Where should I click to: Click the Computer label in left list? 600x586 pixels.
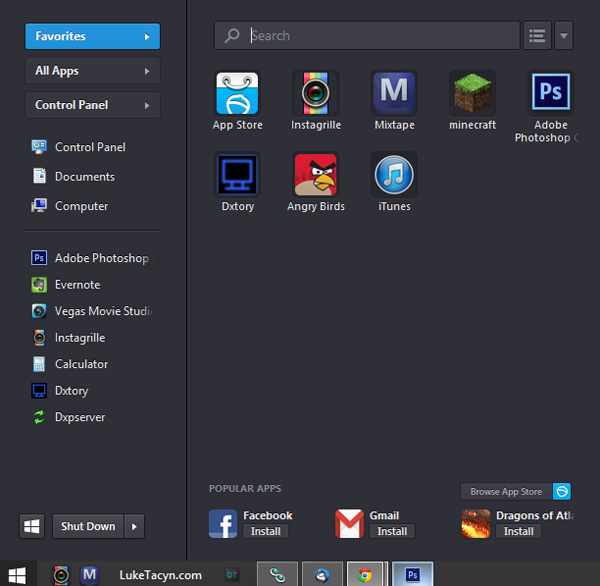(x=81, y=206)
